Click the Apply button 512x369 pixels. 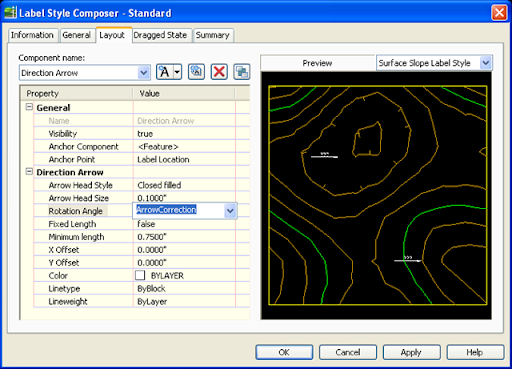tap(411, 352)
